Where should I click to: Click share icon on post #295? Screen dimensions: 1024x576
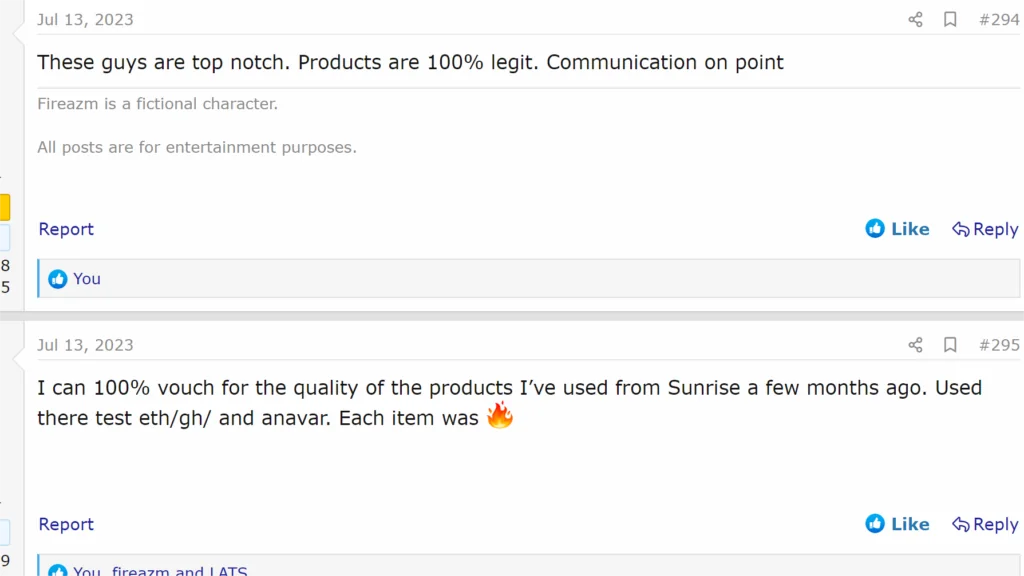coord(915,345)
